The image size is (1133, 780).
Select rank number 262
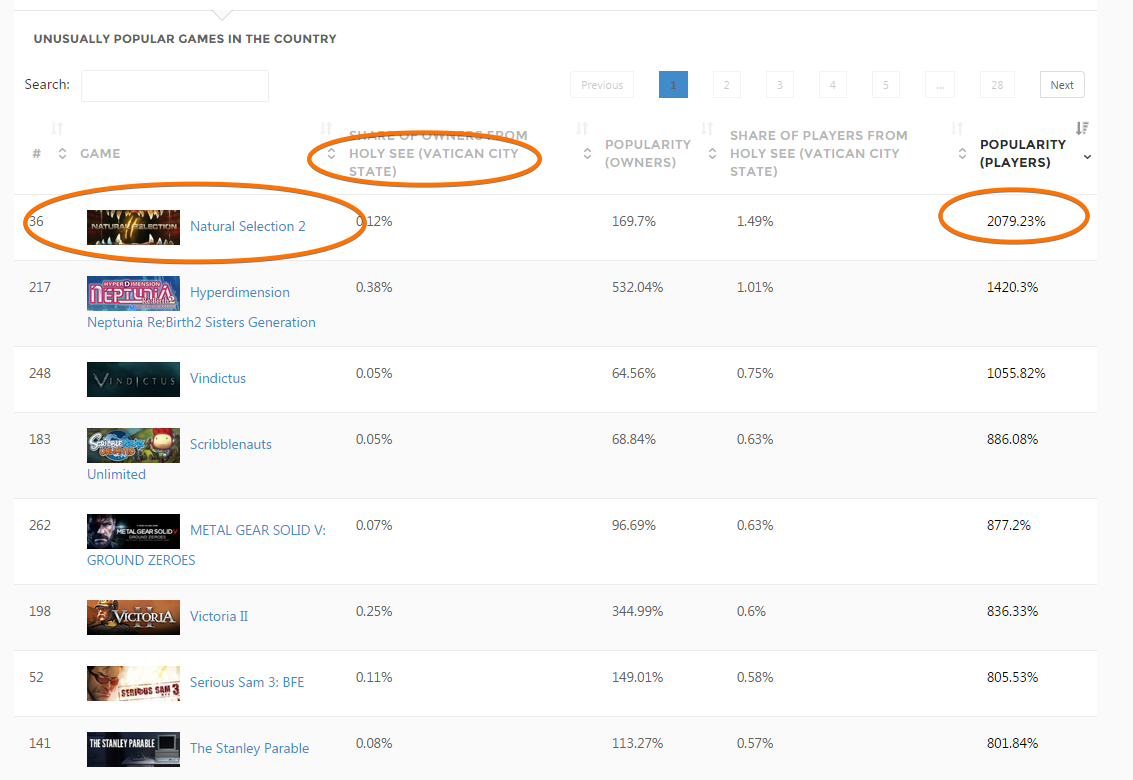40,525
